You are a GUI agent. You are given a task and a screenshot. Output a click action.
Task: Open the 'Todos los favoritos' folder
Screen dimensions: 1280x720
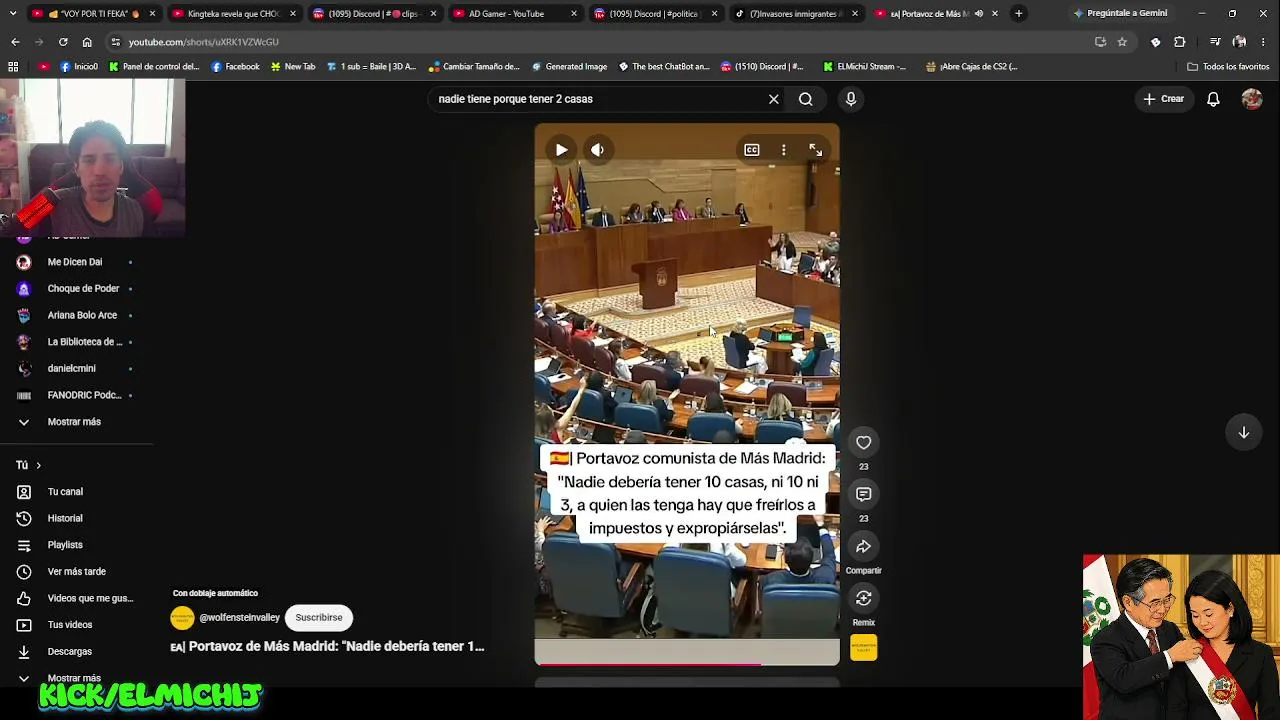tap(1228, 67)
